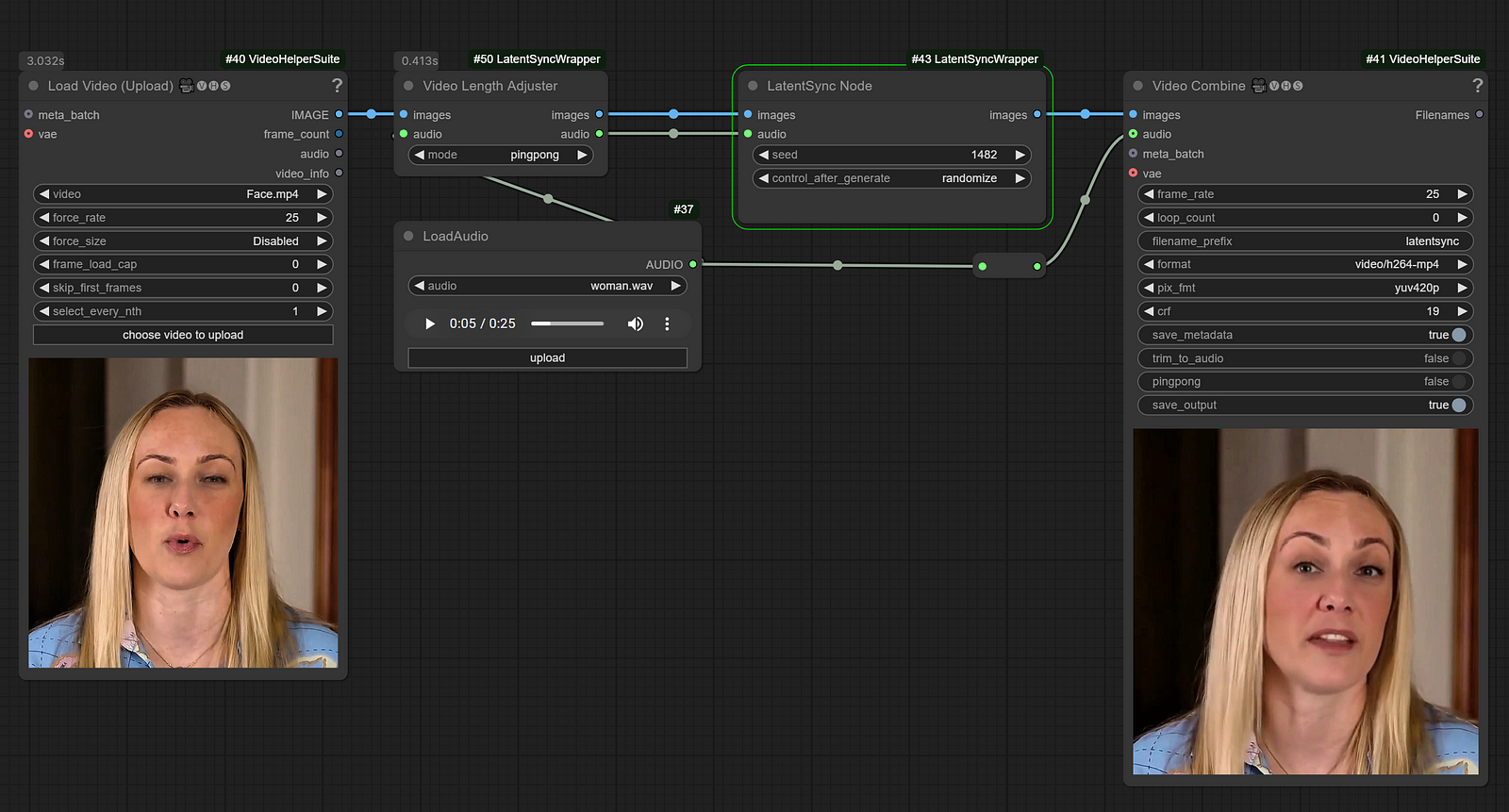Play the woman.wav audio preview

point(430,323)
